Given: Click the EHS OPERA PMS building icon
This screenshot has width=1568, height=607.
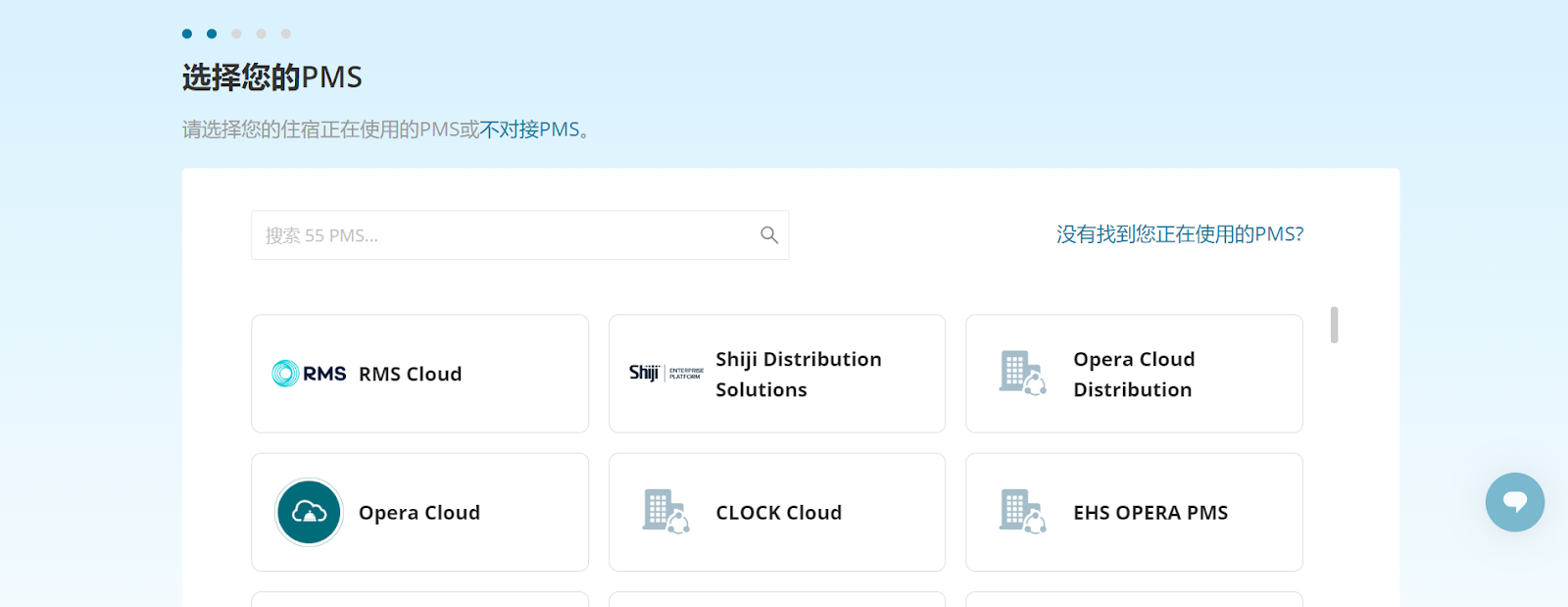Looking at the screenshot, I should [x=1023, y=512].
